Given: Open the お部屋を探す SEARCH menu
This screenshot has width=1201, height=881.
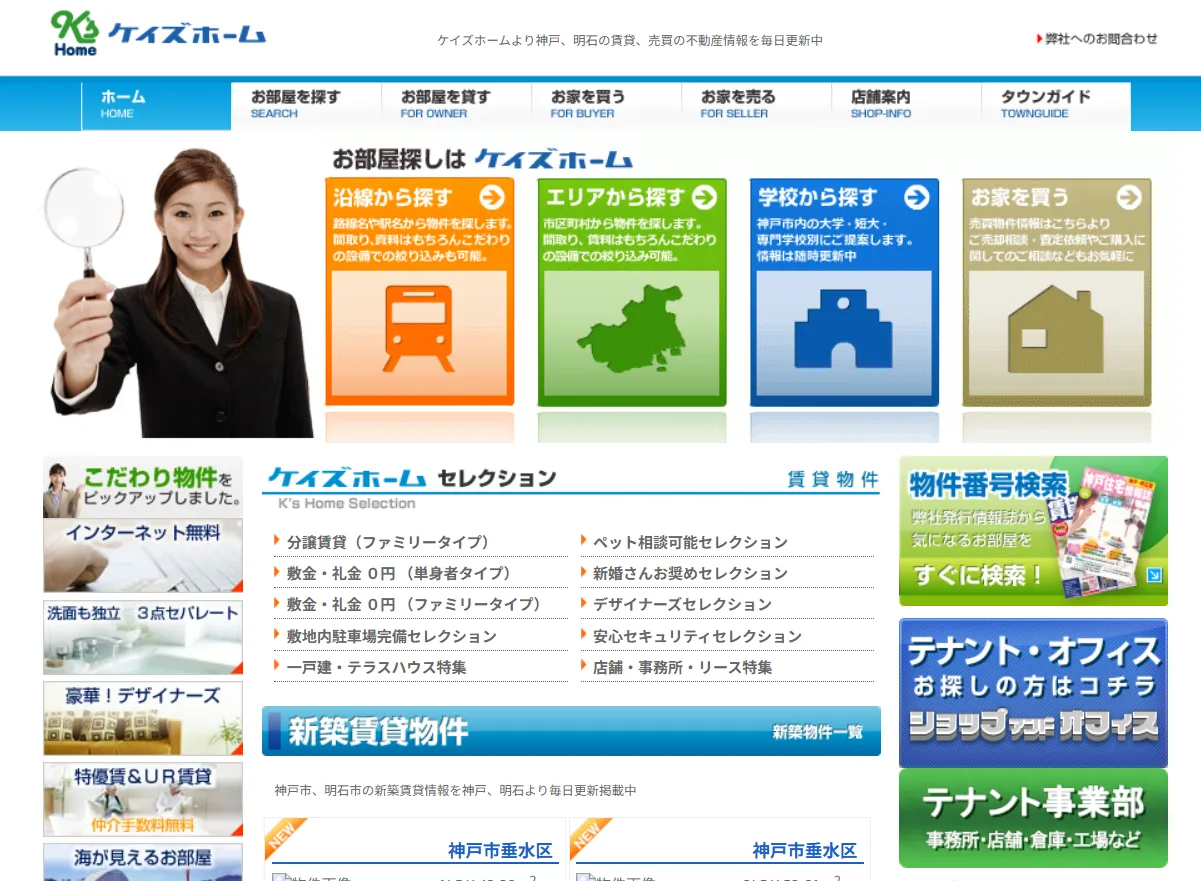Looking at the screenshot, I should point(306,104).
